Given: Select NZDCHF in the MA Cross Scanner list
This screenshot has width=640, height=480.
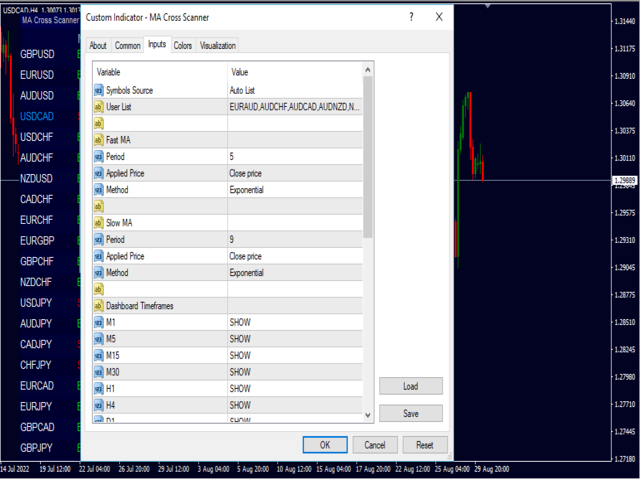Looking at the screenshot, I should [36, 282].
